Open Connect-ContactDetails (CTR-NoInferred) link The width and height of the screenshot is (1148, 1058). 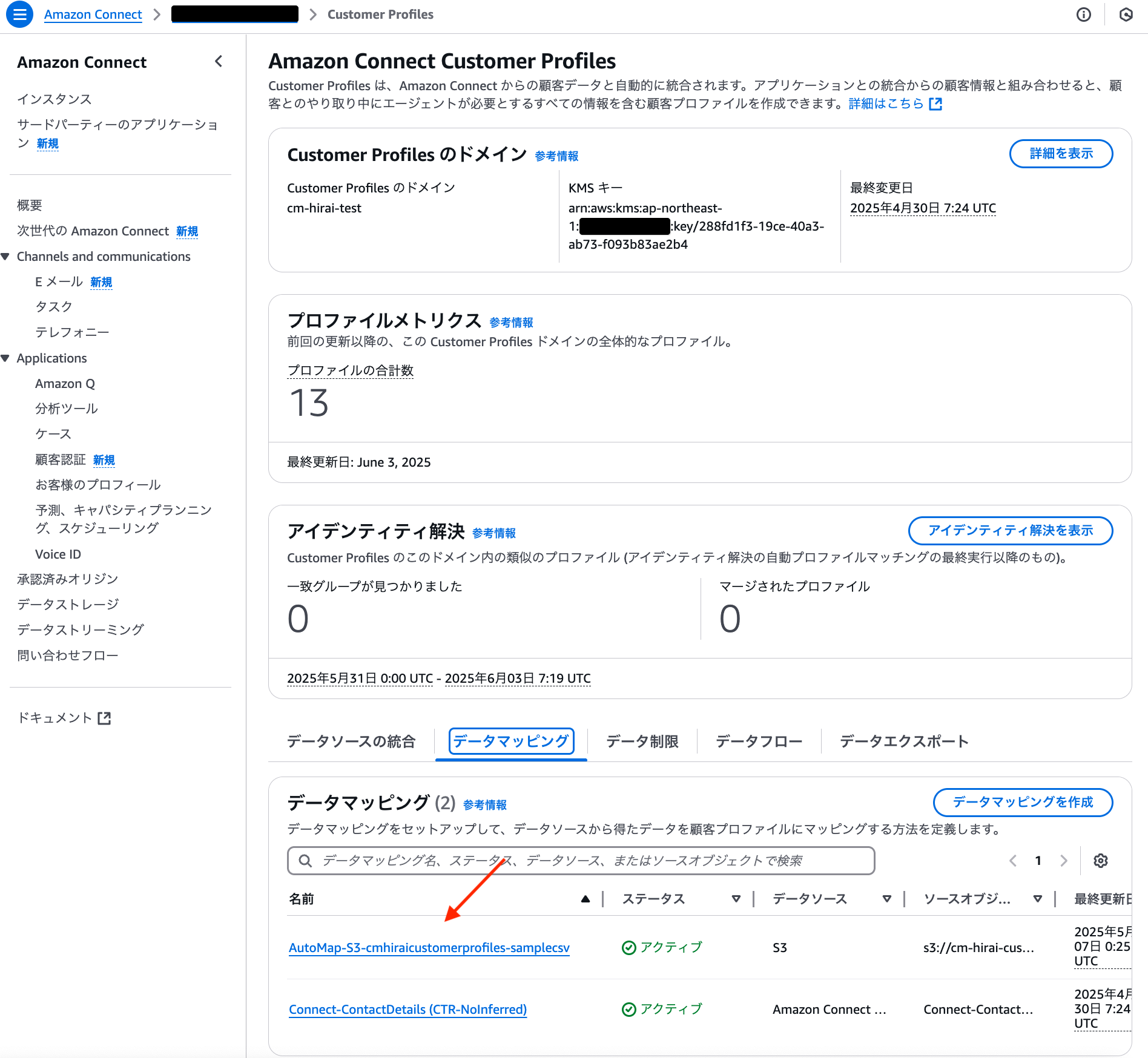coord(408,1010)
